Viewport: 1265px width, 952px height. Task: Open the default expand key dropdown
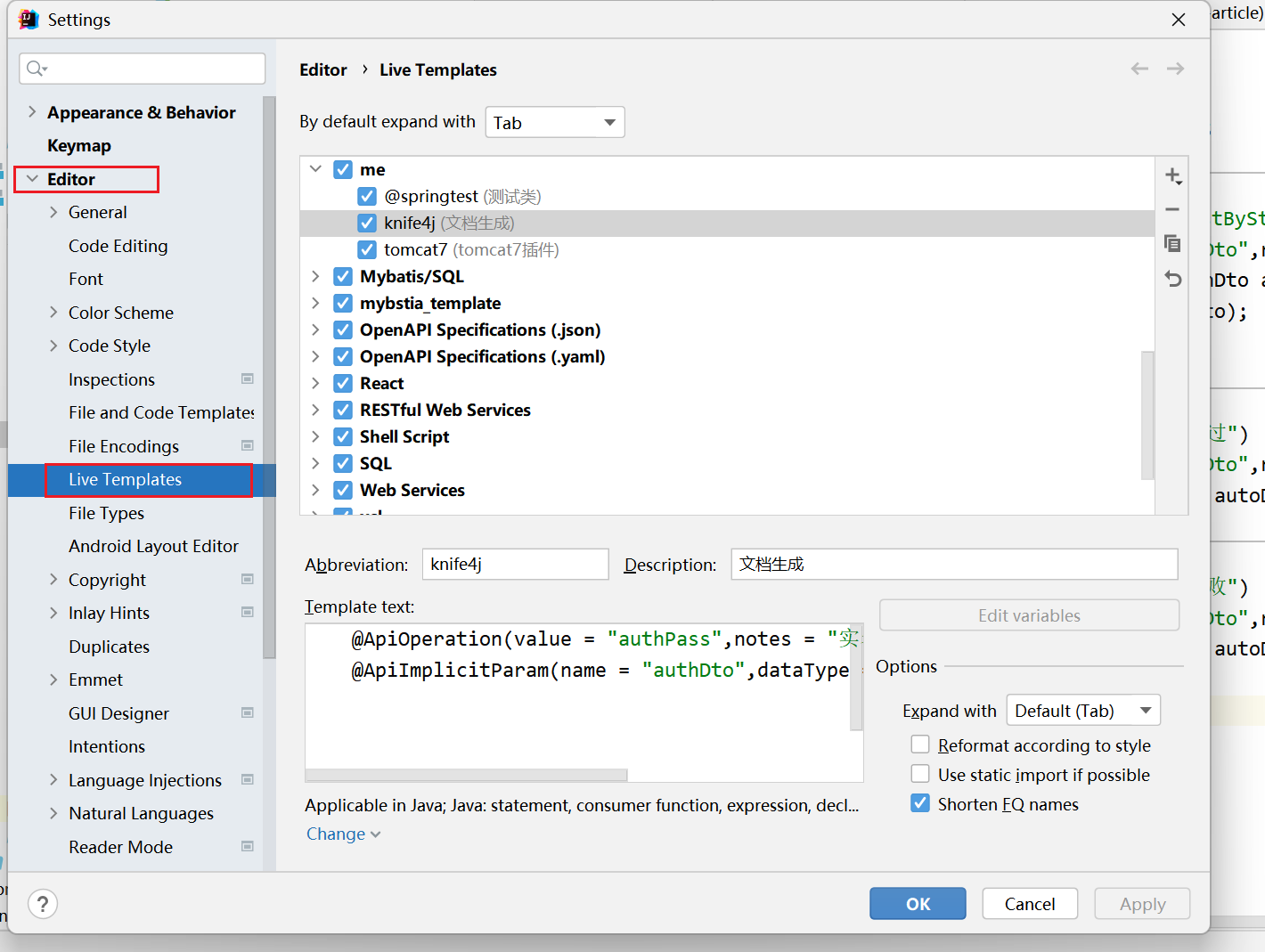click(554, 122)
